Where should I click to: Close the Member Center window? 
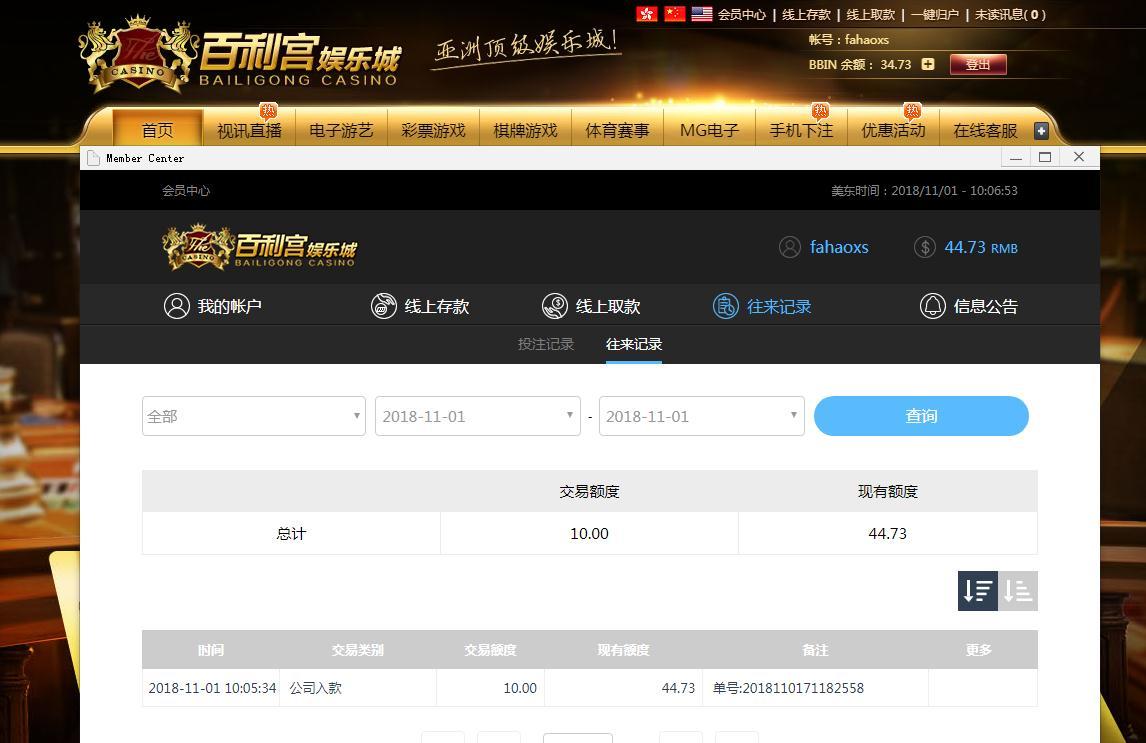(1079, 157)
